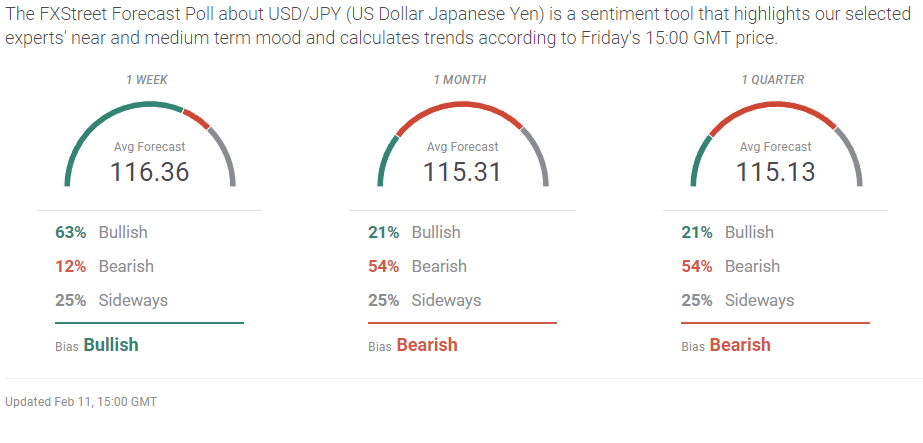Click the weekly Bias Bullish label
This screenshot has width=923, height=443.
click(98, 345)
